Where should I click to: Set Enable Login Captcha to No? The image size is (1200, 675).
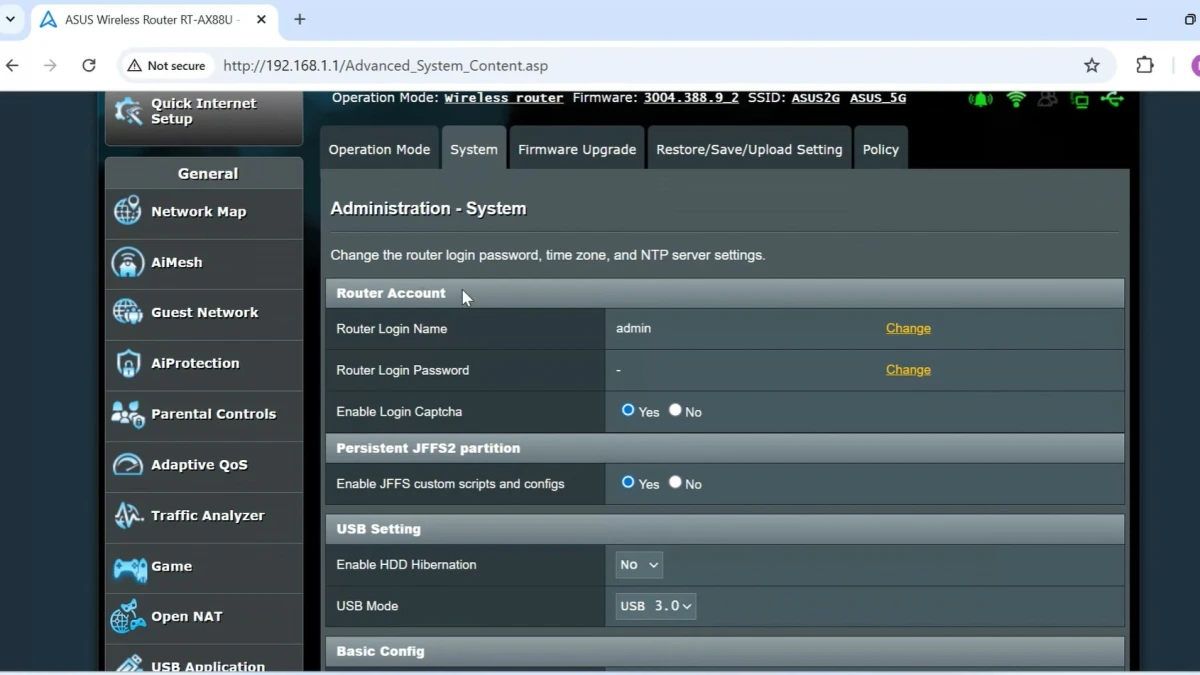pyautogui.click(x=676, y=411)
